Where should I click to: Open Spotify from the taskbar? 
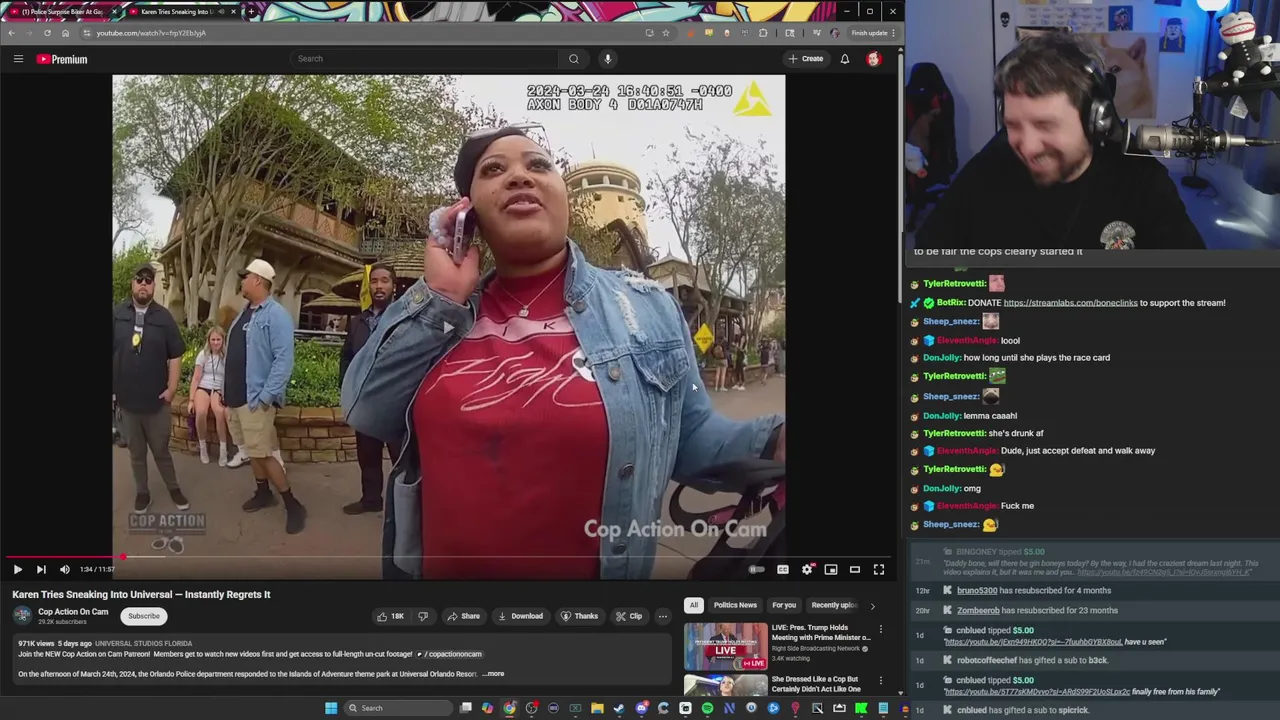tap(707, 708)
